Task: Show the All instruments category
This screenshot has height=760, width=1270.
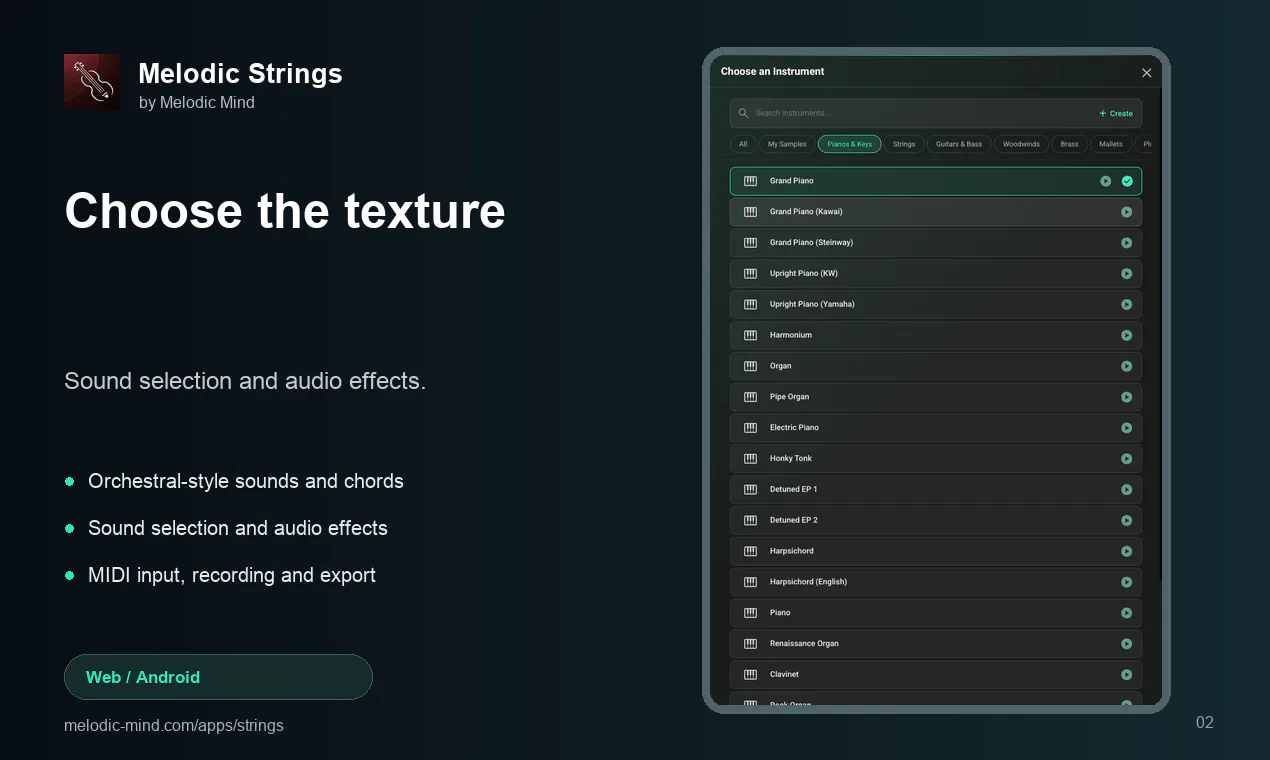Action: pyautogui.click(x=743, y=144)
